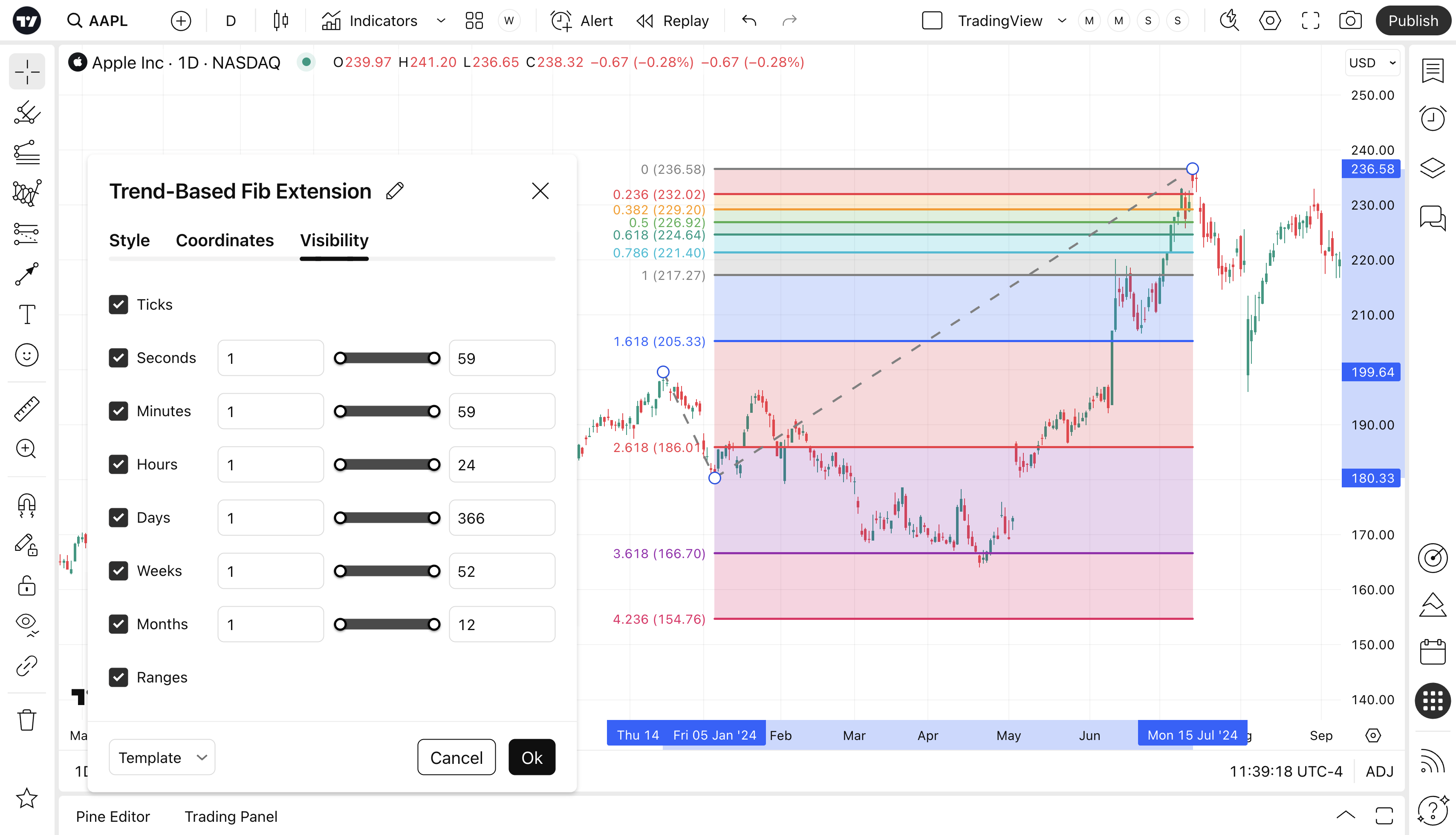The image size is (1456, 835).
Task: Expand the Indicators favorites dropdown arrow
Action: pyautogui.click(x=441, y=21)
